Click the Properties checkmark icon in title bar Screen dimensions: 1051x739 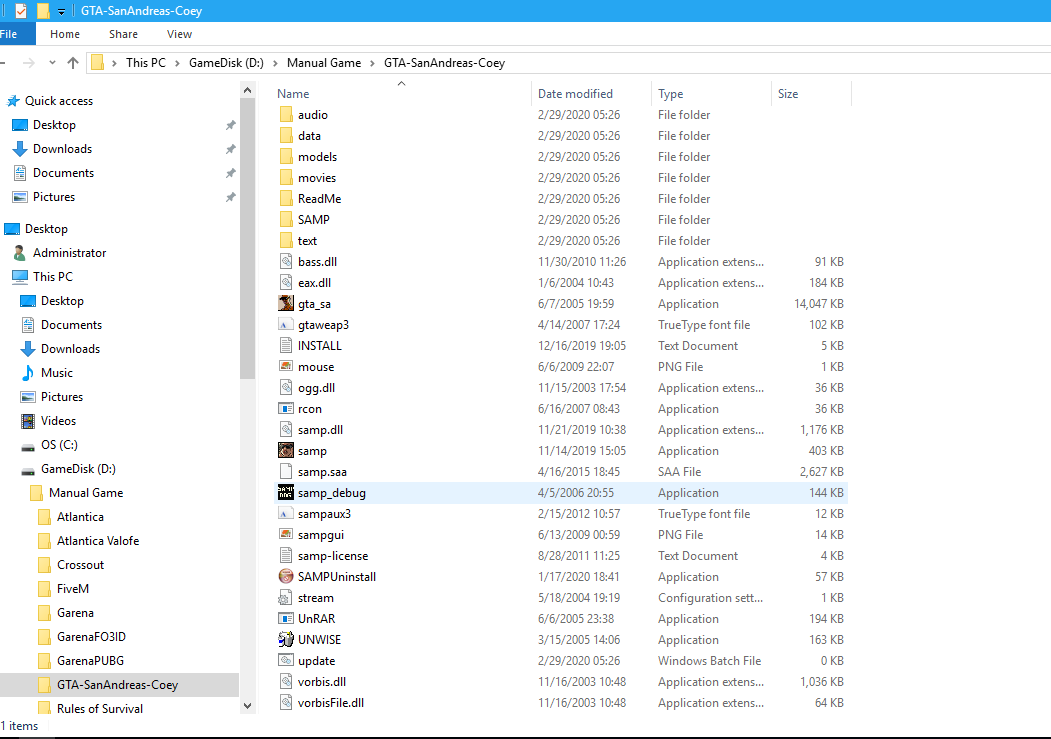tap(21, 11)
